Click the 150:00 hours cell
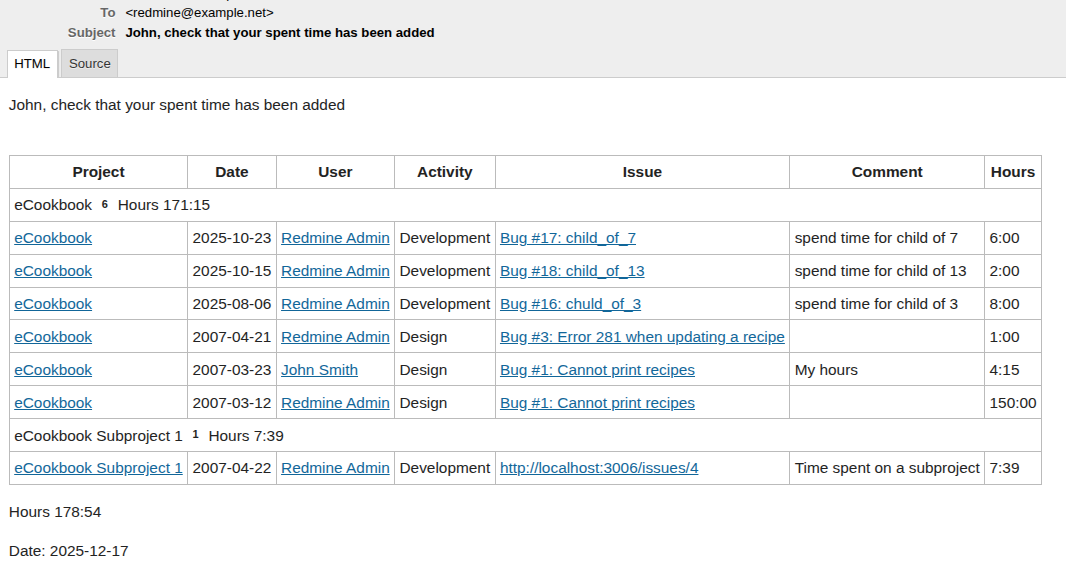Viewport: 1066px width, 573px height. (x=1012, y=403)
